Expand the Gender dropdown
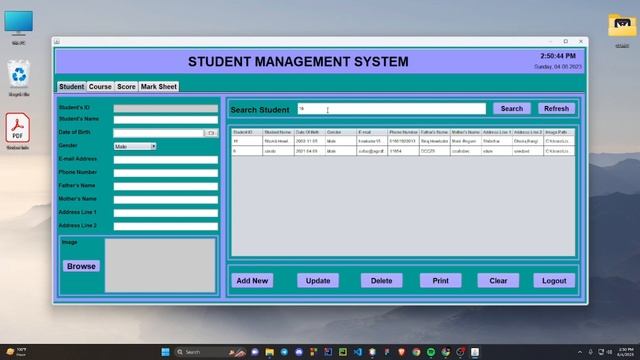Viewport: 640px width, 360px height. pyautogui.click(x=153, y=146)
